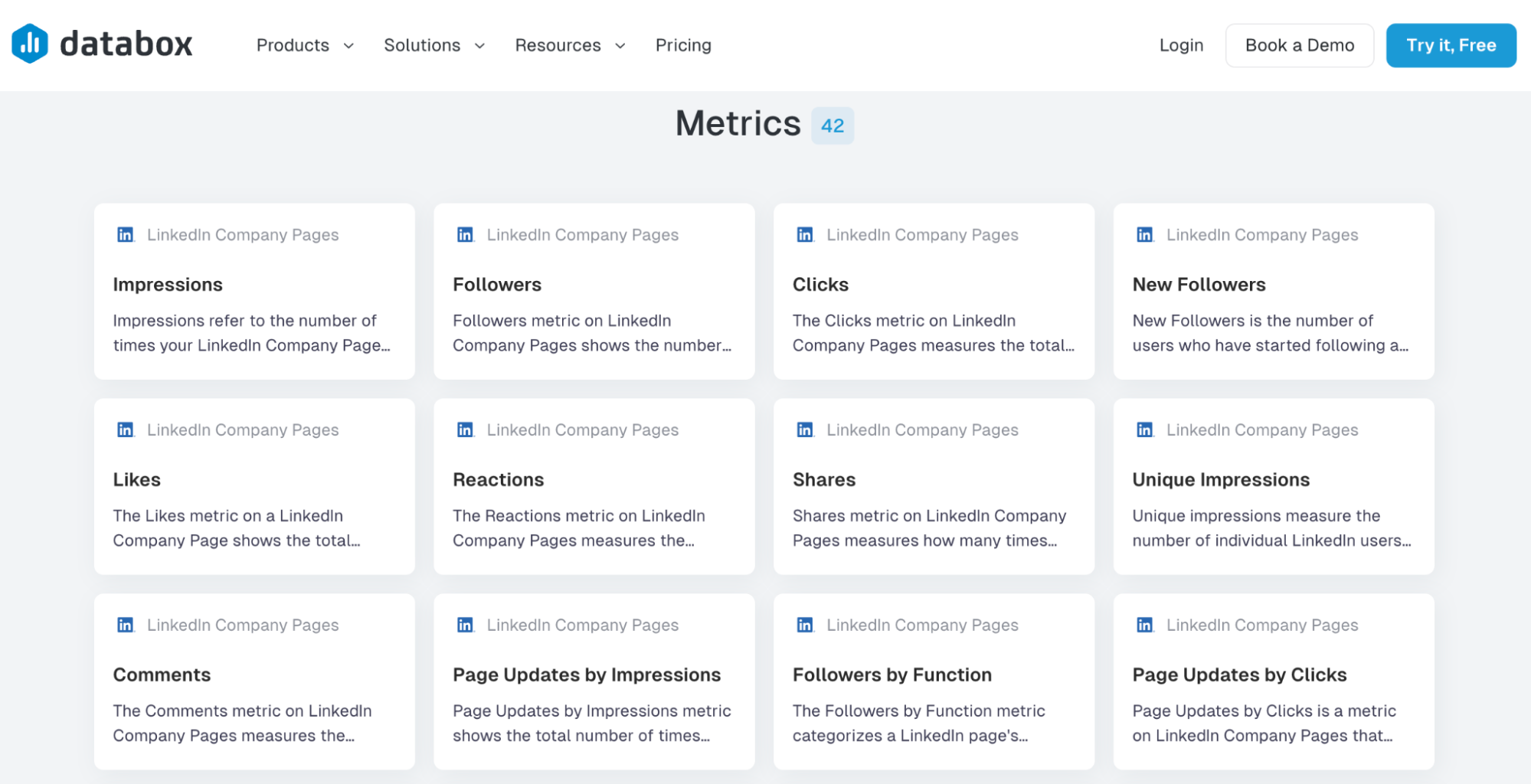Screen dimensions: 1531x784
Task: Click the Try it, Free button
Action: coord(1451,45)
